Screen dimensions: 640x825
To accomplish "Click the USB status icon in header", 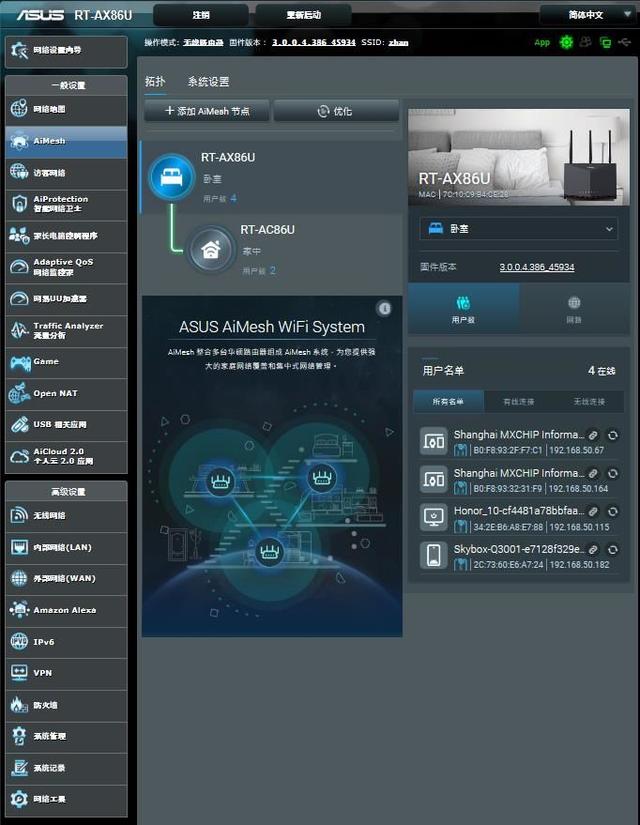I will (625, 42).
